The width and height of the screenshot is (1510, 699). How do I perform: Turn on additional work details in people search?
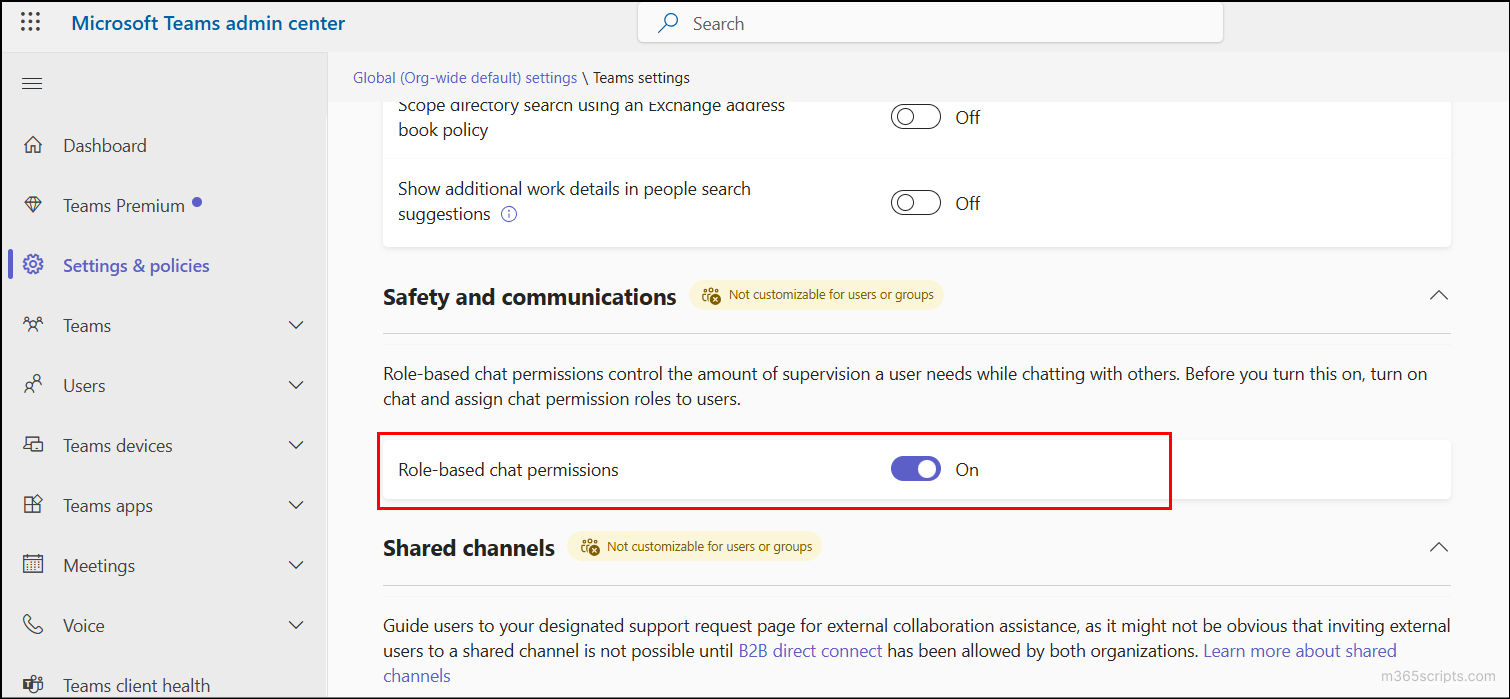click(x=915, y=202)
